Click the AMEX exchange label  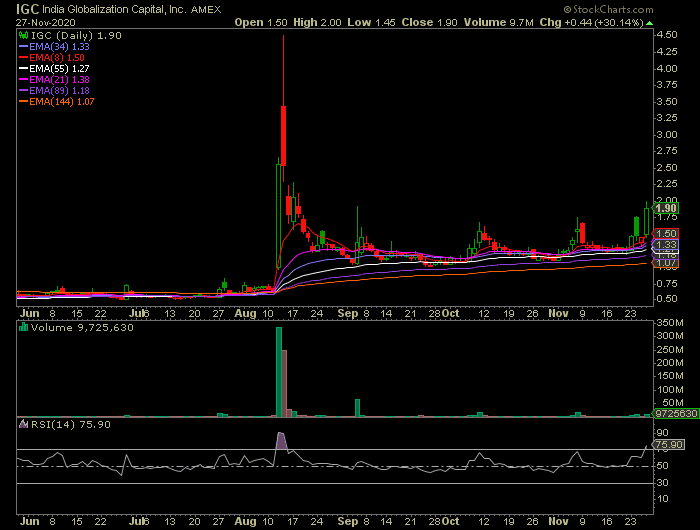click(206, 9)
